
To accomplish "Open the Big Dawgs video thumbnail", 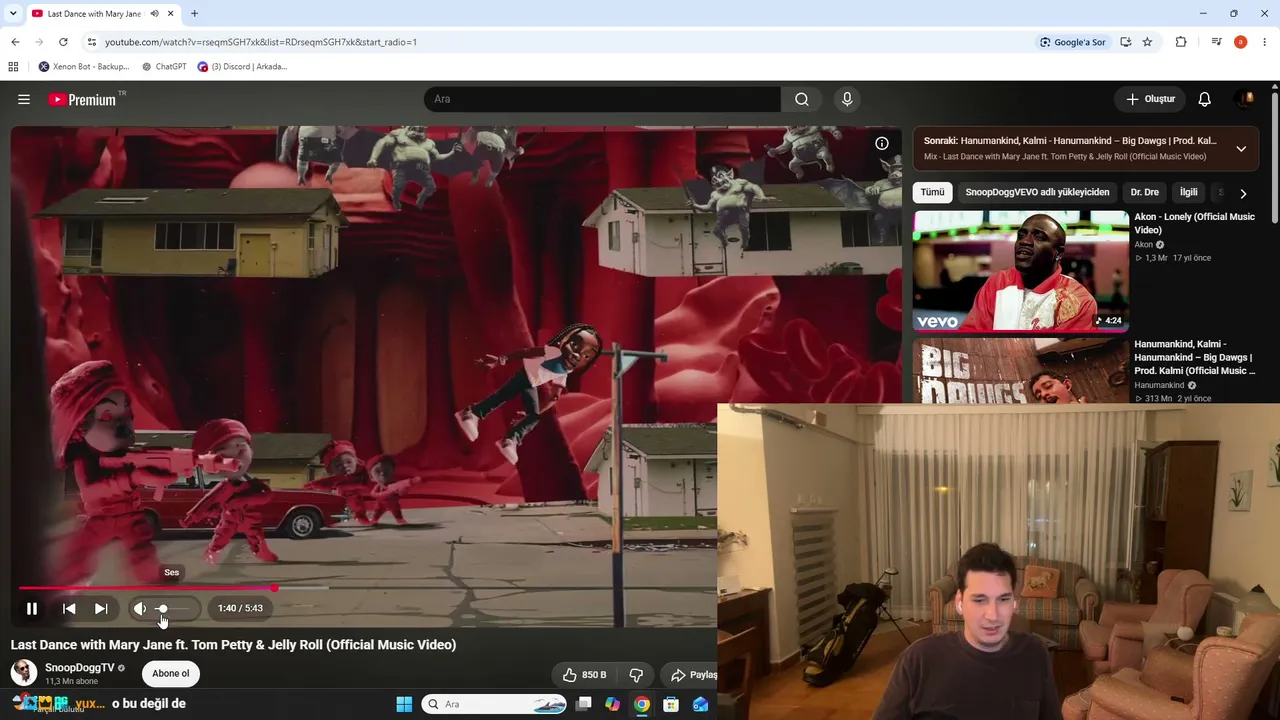I will 1021,372.
